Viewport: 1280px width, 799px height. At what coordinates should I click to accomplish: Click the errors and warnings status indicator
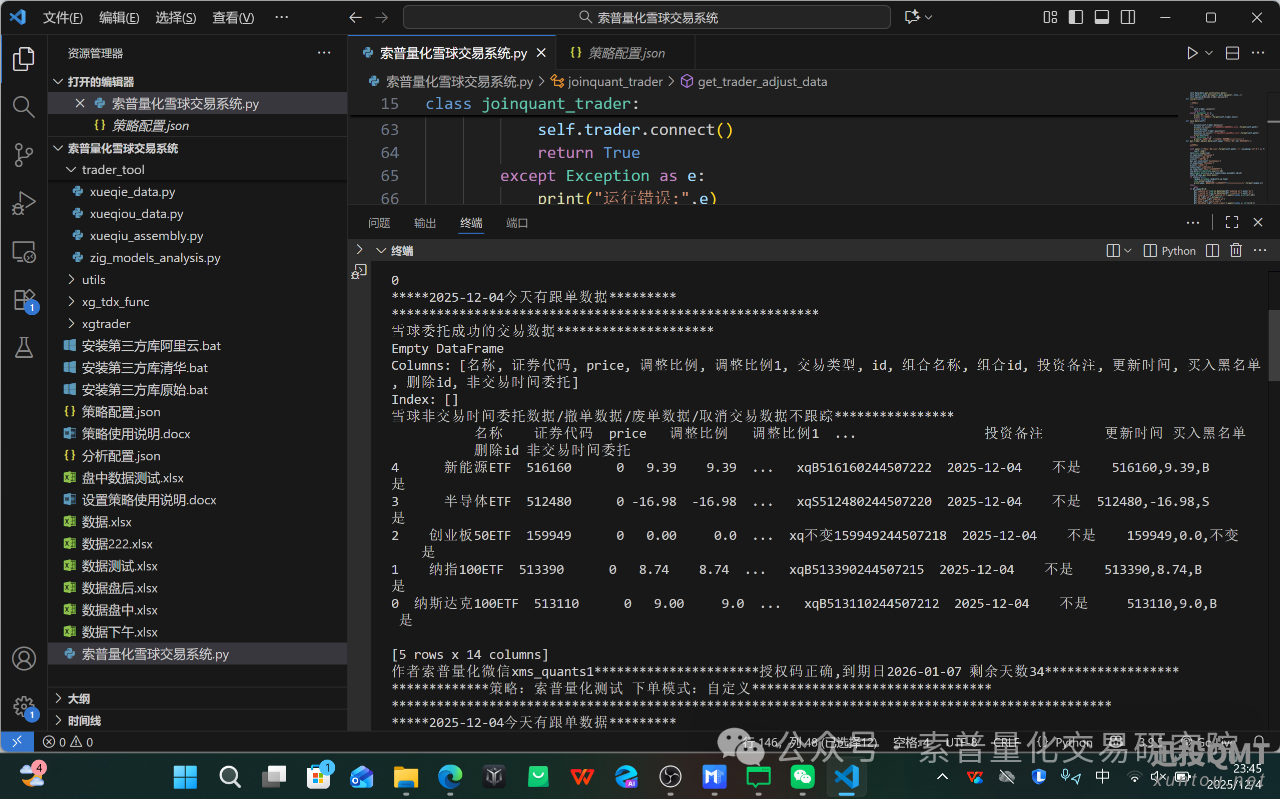pyautogui.click(x=68, y=742)
